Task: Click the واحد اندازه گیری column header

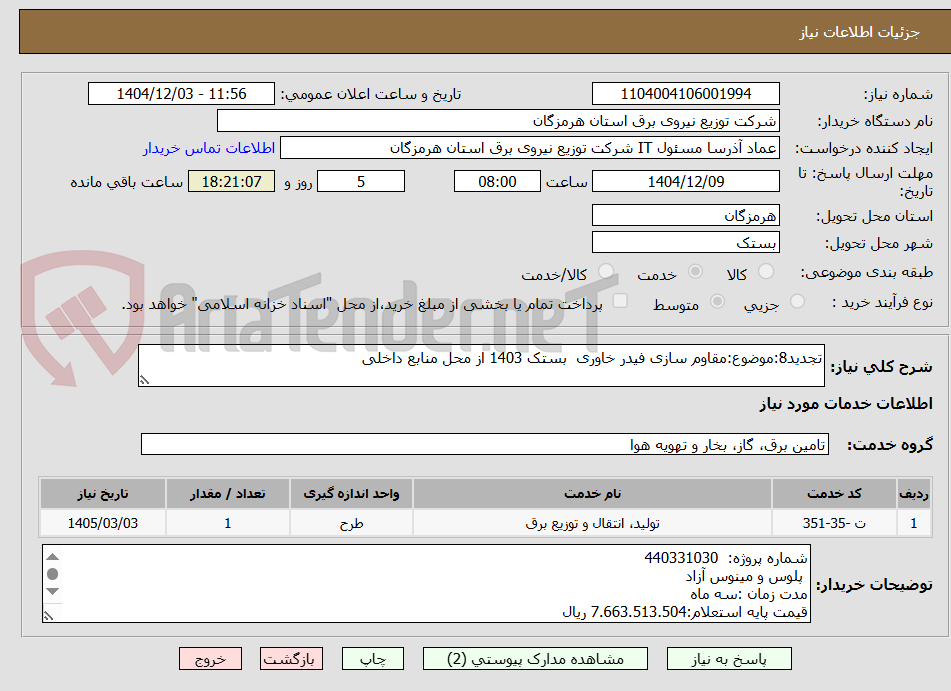Action: (351, 494)
